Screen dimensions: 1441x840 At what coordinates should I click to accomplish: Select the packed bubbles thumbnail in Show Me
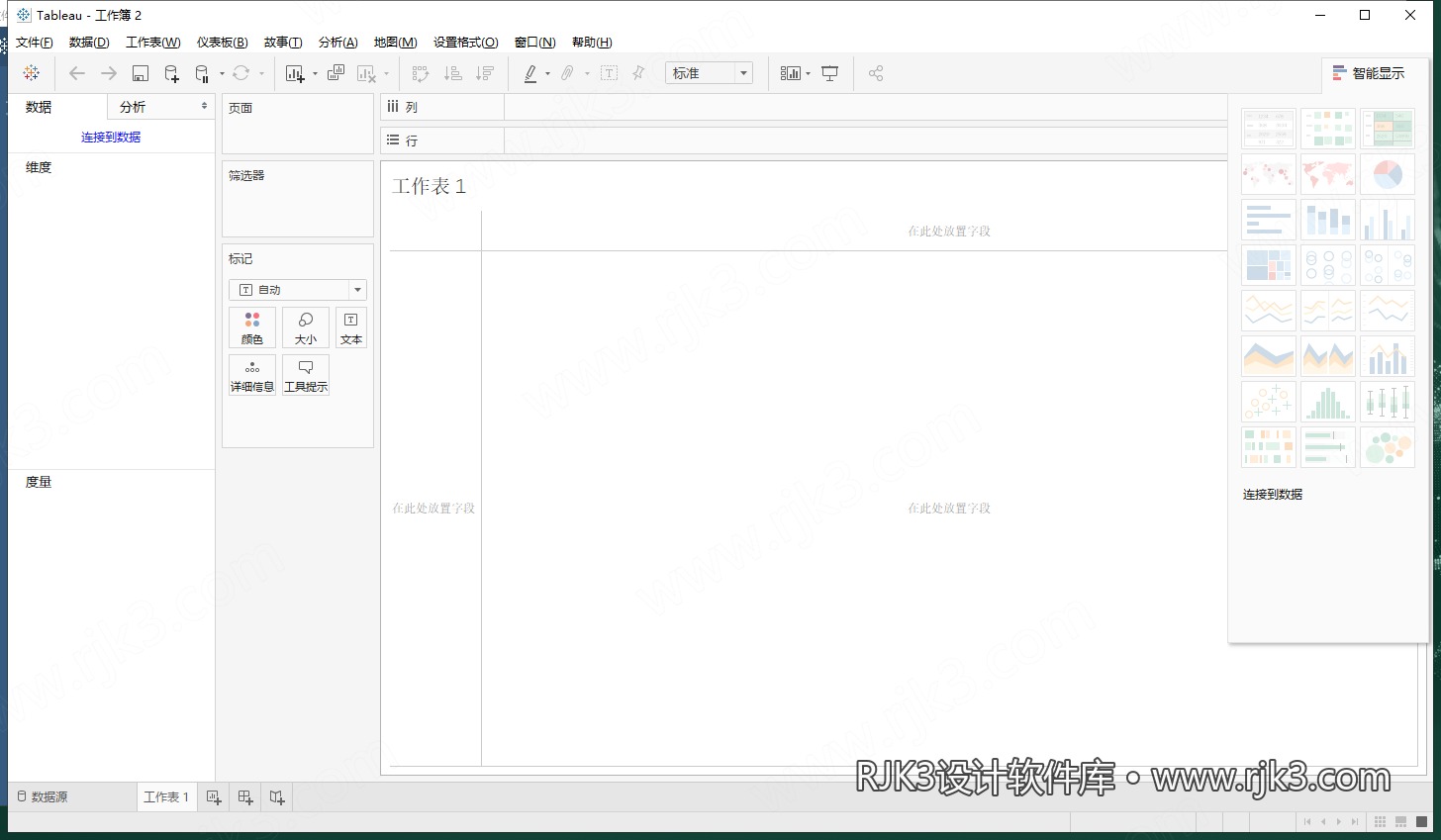1388,447
